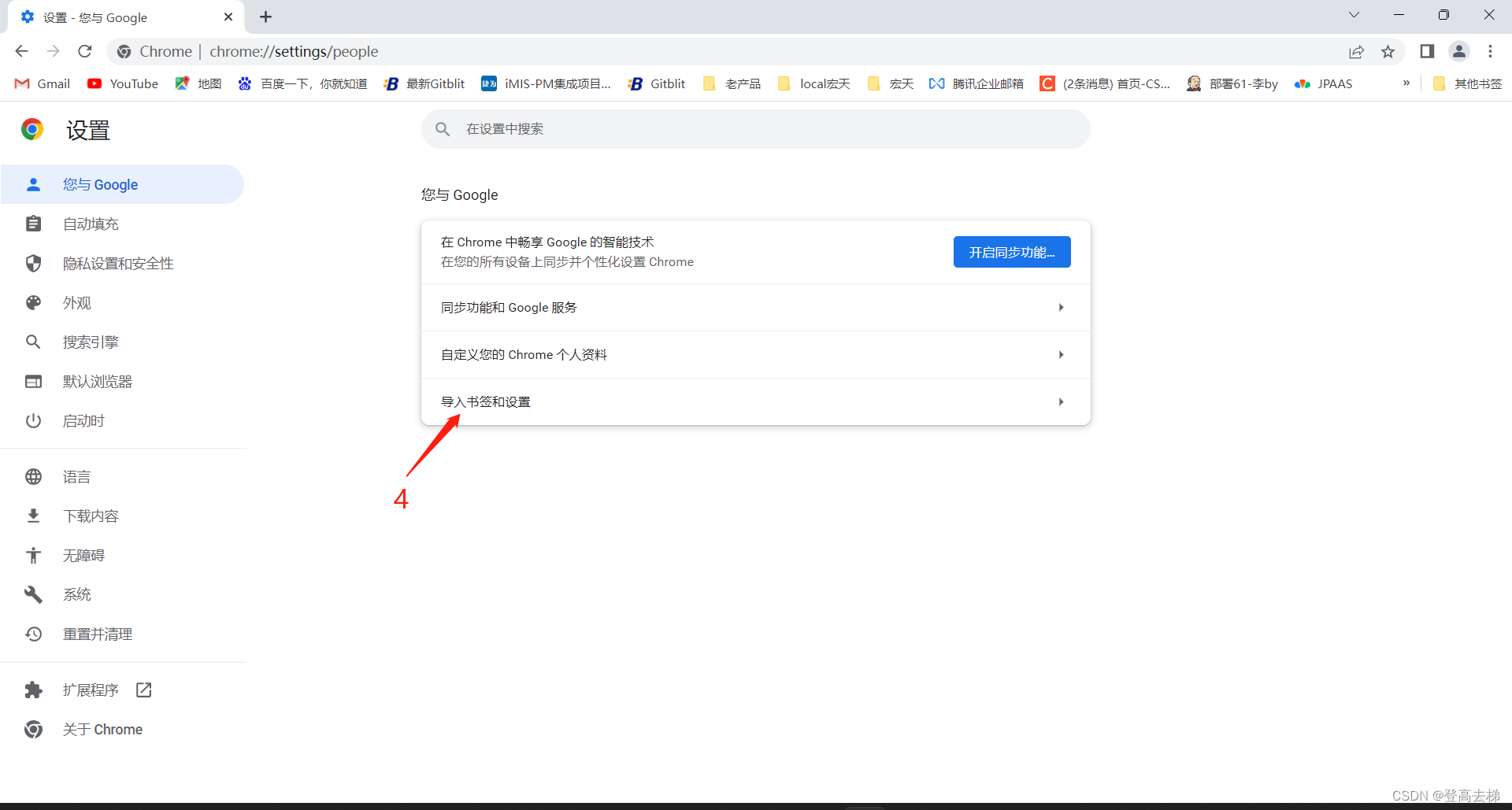
Task: Select 您与 Google in sidebar
Action: pos(122,184)
